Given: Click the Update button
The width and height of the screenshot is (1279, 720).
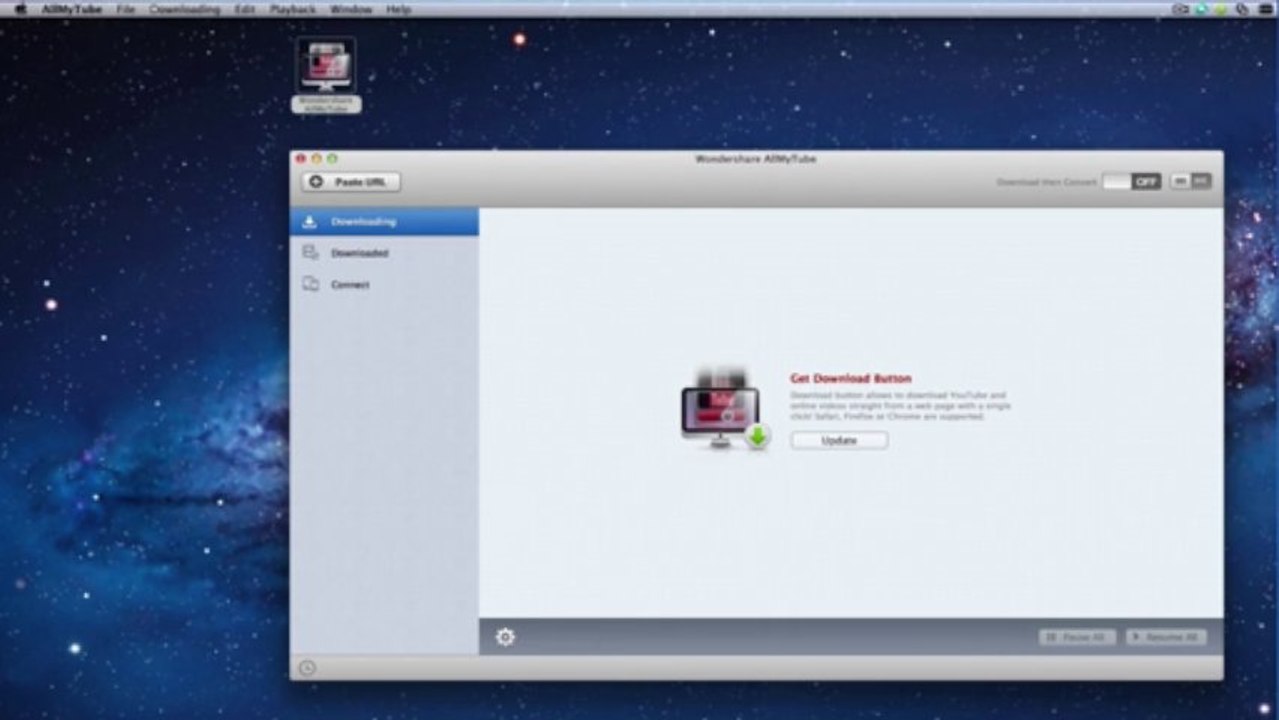Looking at the screenshot, I should point(839,440).
